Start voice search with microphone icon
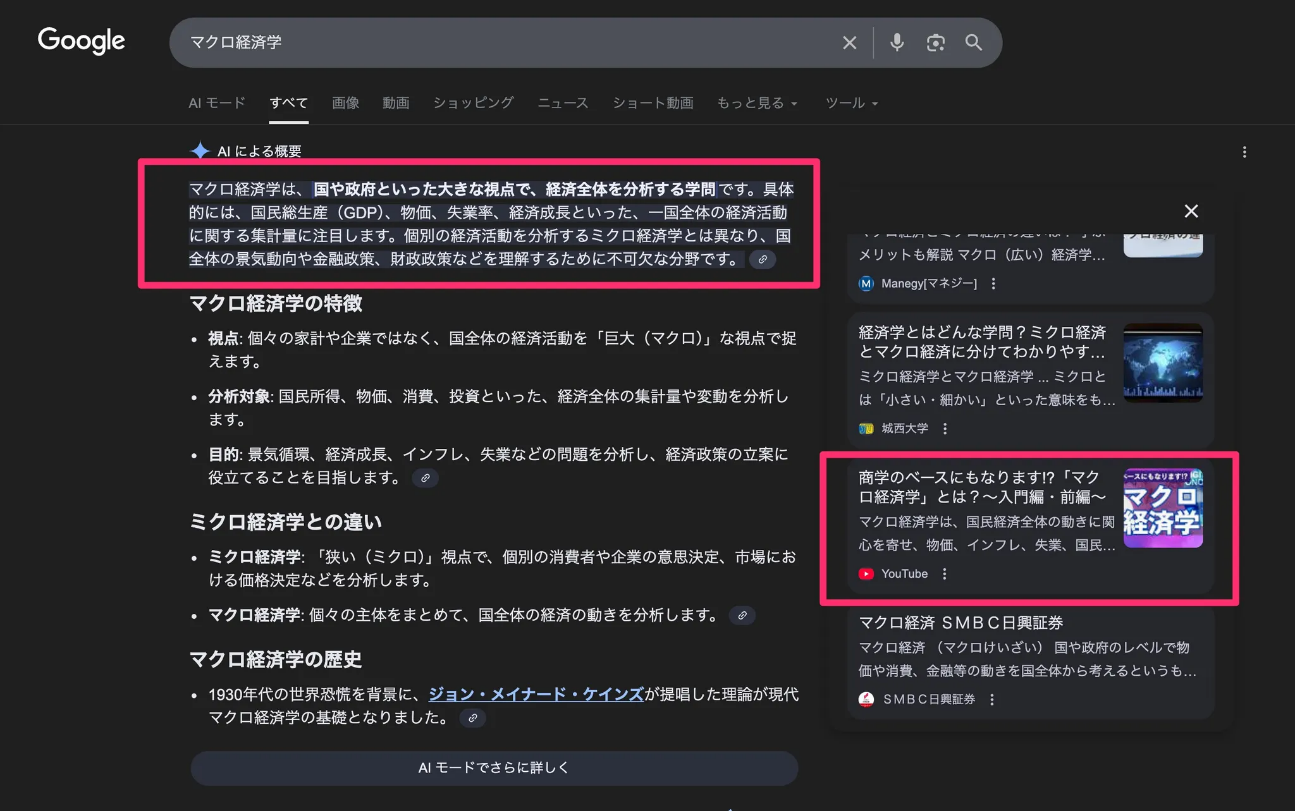Image resolution: width=1295 pixels, height=811 pixels. [897, 42]
